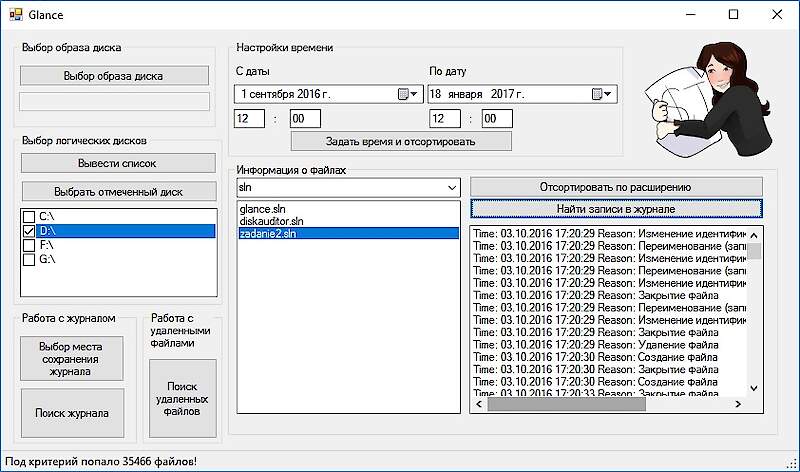Select the first log entry 'Изменение идентифик'
This screenshot has width=800, height=472.
609,233
